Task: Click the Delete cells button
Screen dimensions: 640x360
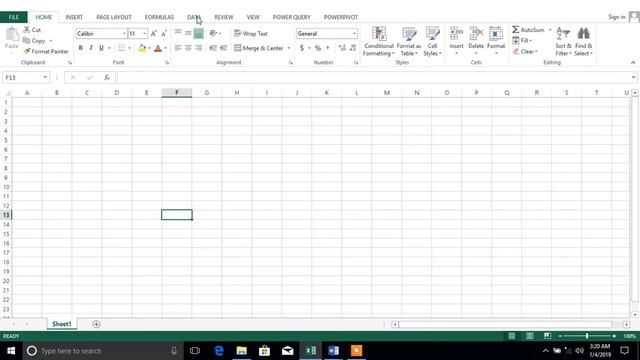Action: [476, 41]
